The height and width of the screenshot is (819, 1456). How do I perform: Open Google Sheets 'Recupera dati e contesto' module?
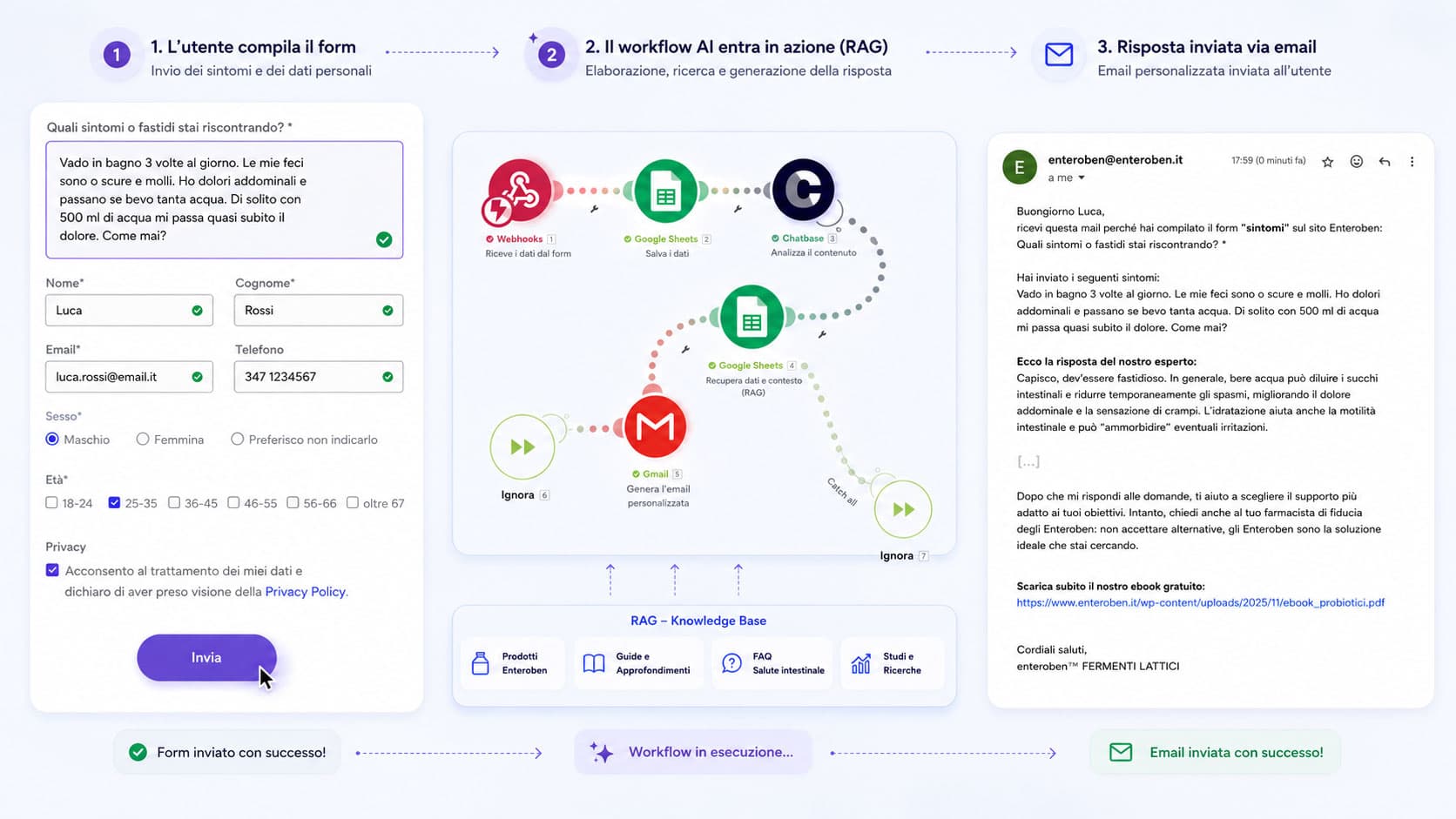click(752, 317)
